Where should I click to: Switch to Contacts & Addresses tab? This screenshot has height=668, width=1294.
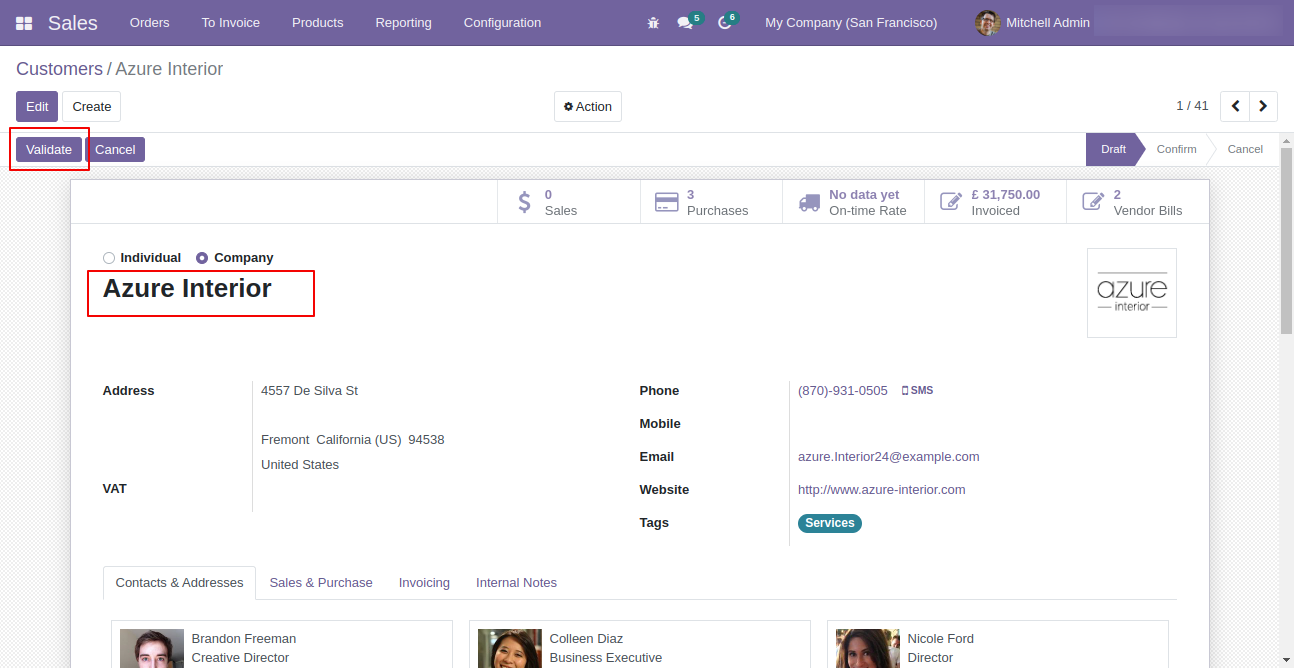179,583
